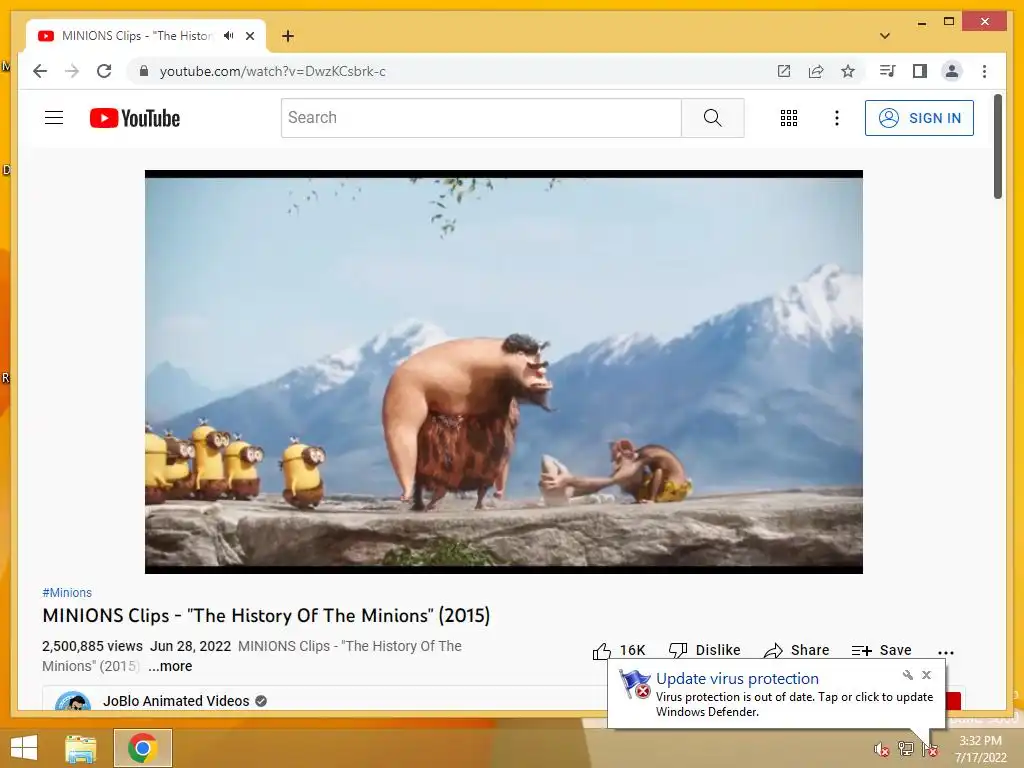Click the muted volume tray icon
The width and height of the screenshot is (1024, 768).
coord(881,749)
